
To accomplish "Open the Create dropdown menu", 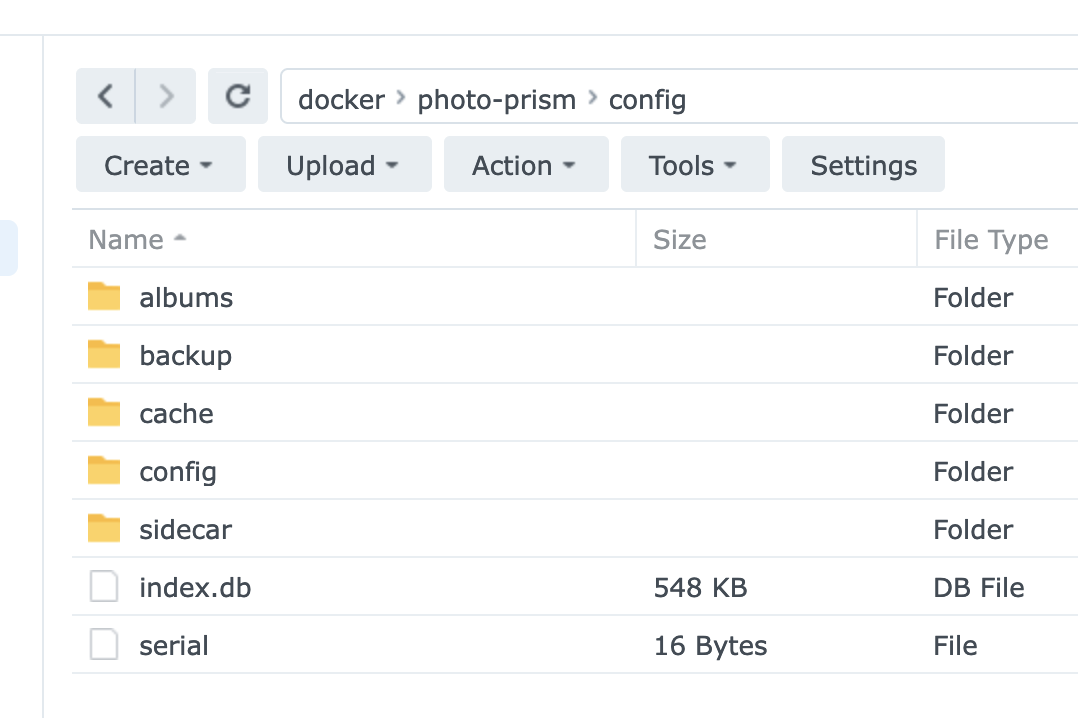I will [161, 164].
